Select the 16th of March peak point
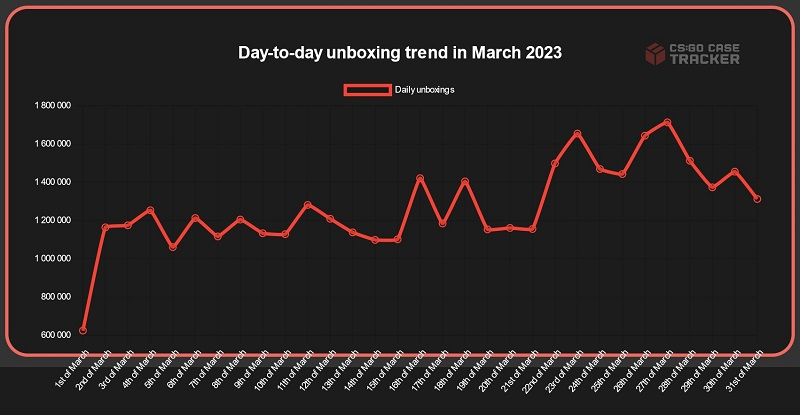Image resolution: width=800 pixels, height=415 pixels. click(420, 178)
